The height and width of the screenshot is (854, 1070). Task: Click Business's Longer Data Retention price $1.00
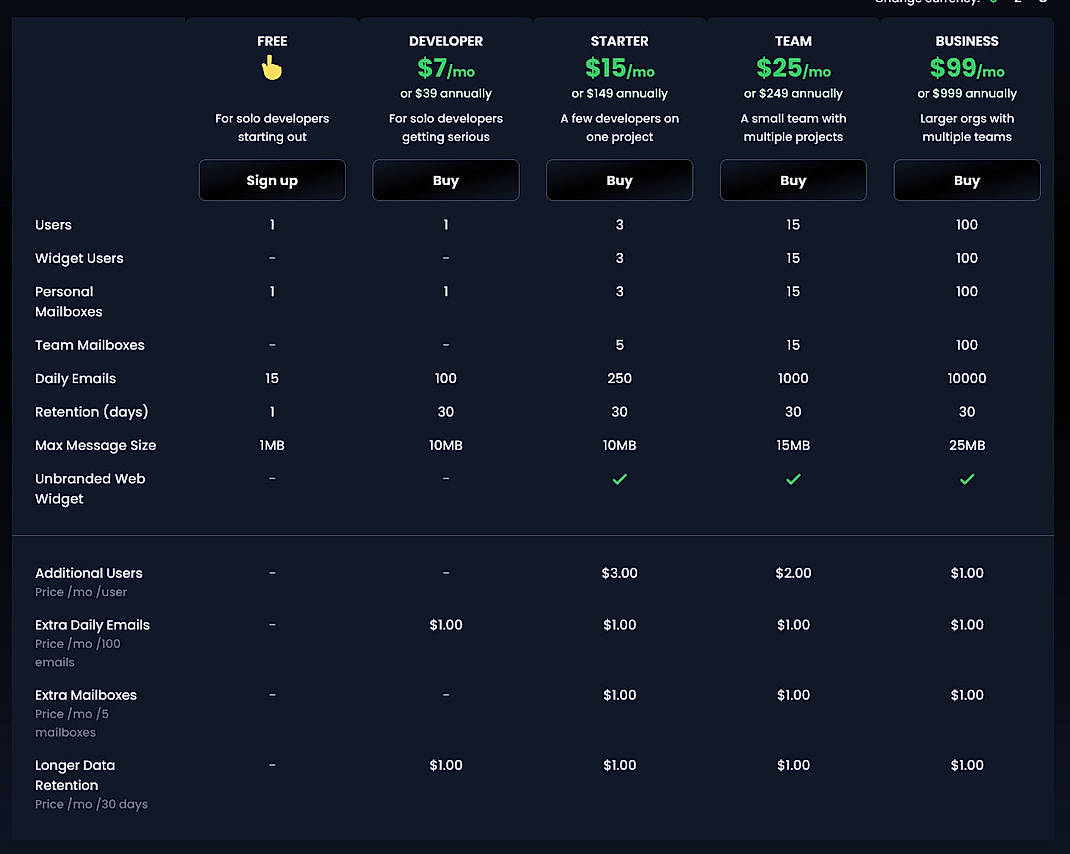967,765
